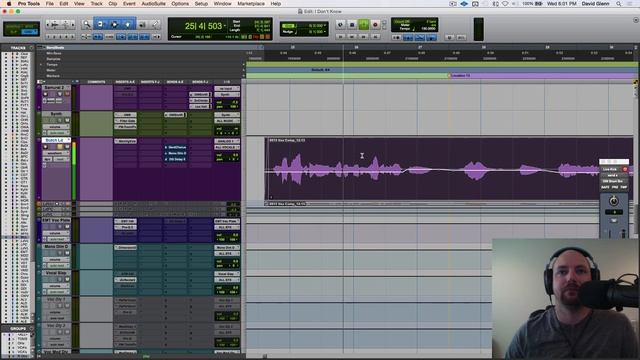
Task: Toggle the Mono Dlv send on Butch Ld
Action: tap(177, 153)
